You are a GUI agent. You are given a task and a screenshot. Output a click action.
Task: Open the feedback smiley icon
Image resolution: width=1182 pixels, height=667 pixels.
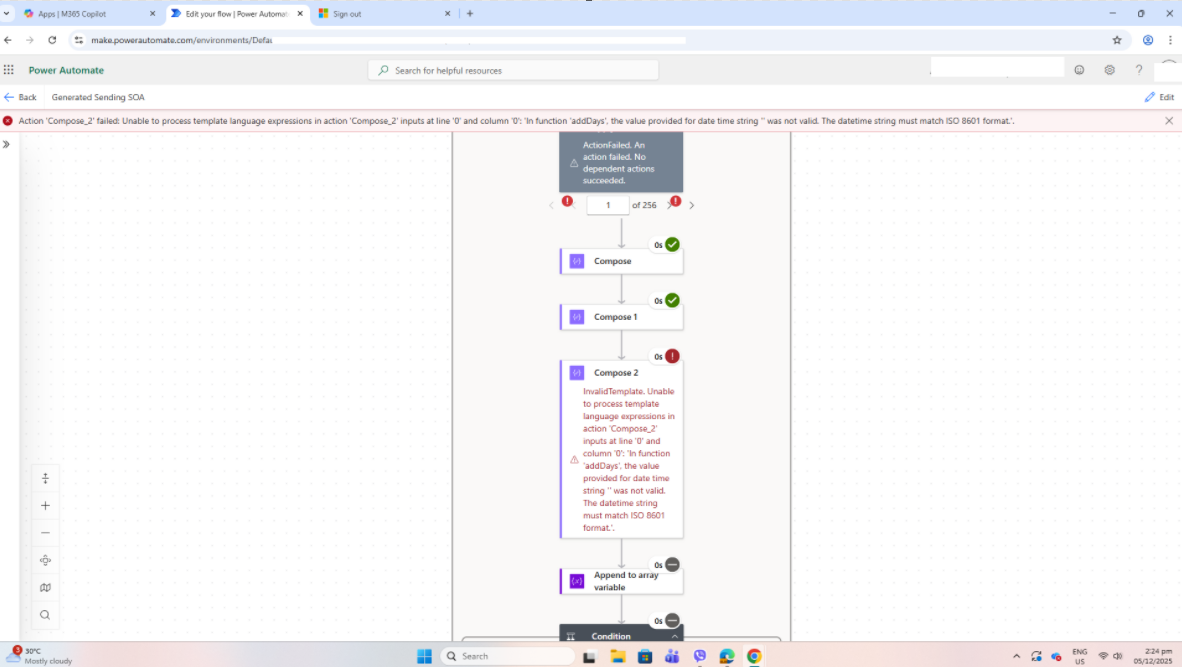pos(1079,70)
